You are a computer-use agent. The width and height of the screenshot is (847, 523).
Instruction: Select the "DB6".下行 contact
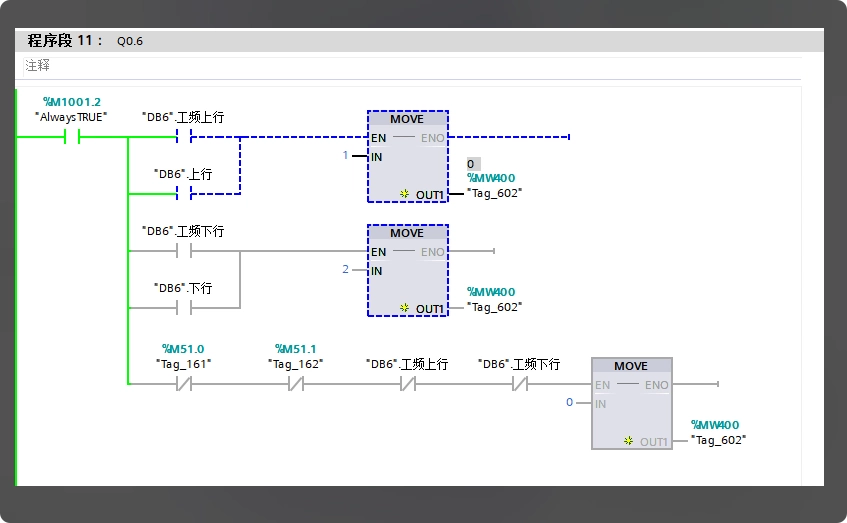pos(184,308)
